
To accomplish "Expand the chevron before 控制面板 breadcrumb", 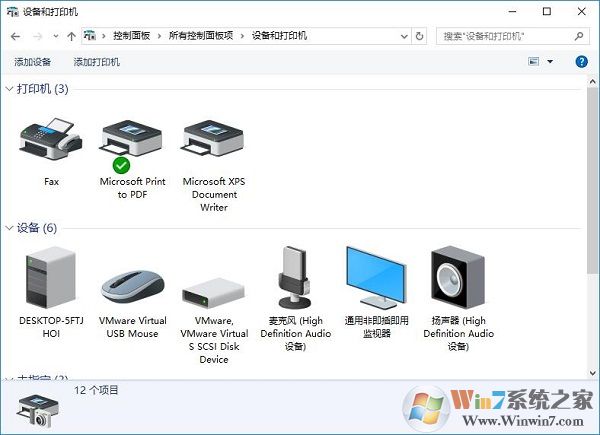I will point(104,37).
